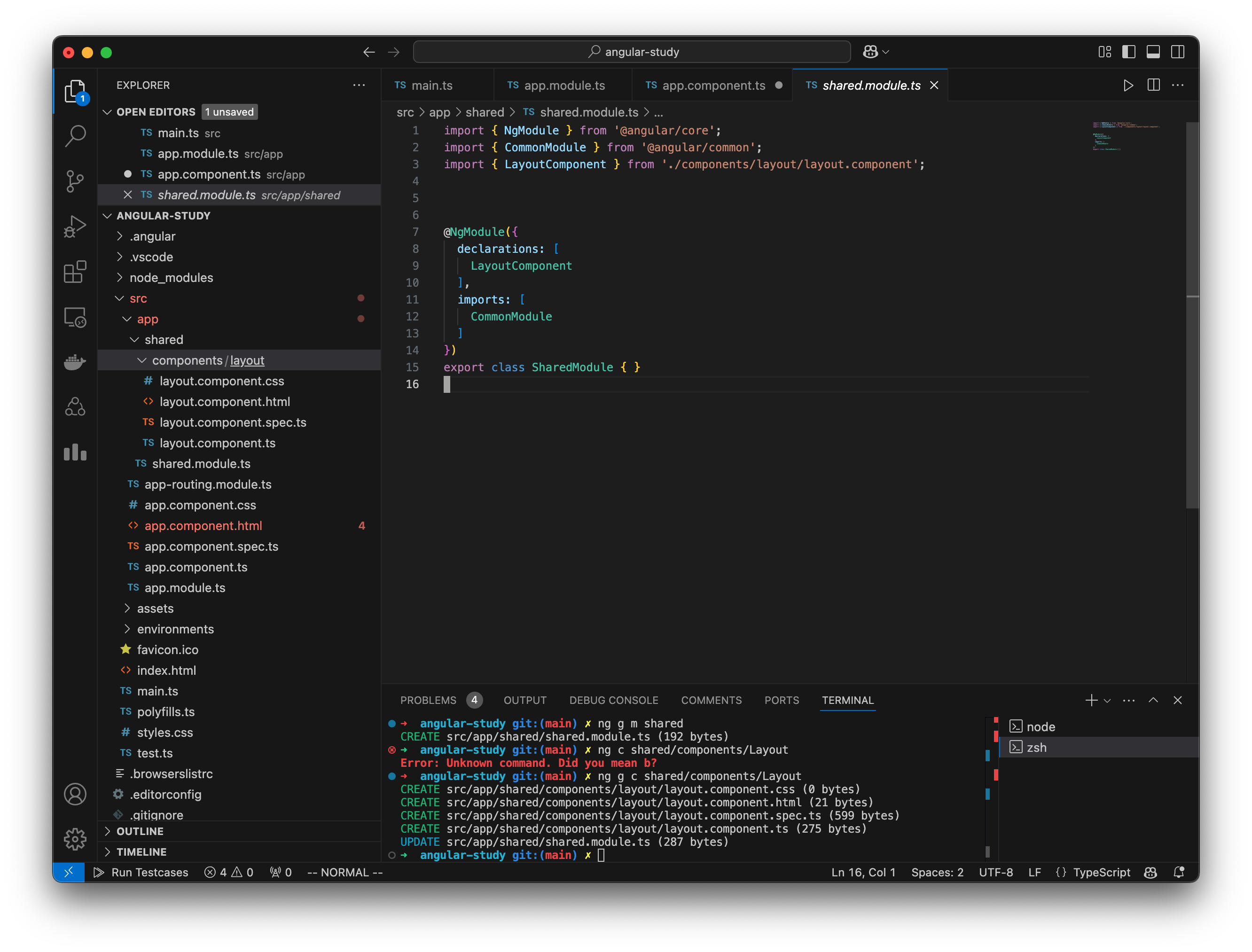This screenshot has height=952, width=1252.
Task: Switch to the DEBUG CONSOLE tab
Action: click(614, 700)
